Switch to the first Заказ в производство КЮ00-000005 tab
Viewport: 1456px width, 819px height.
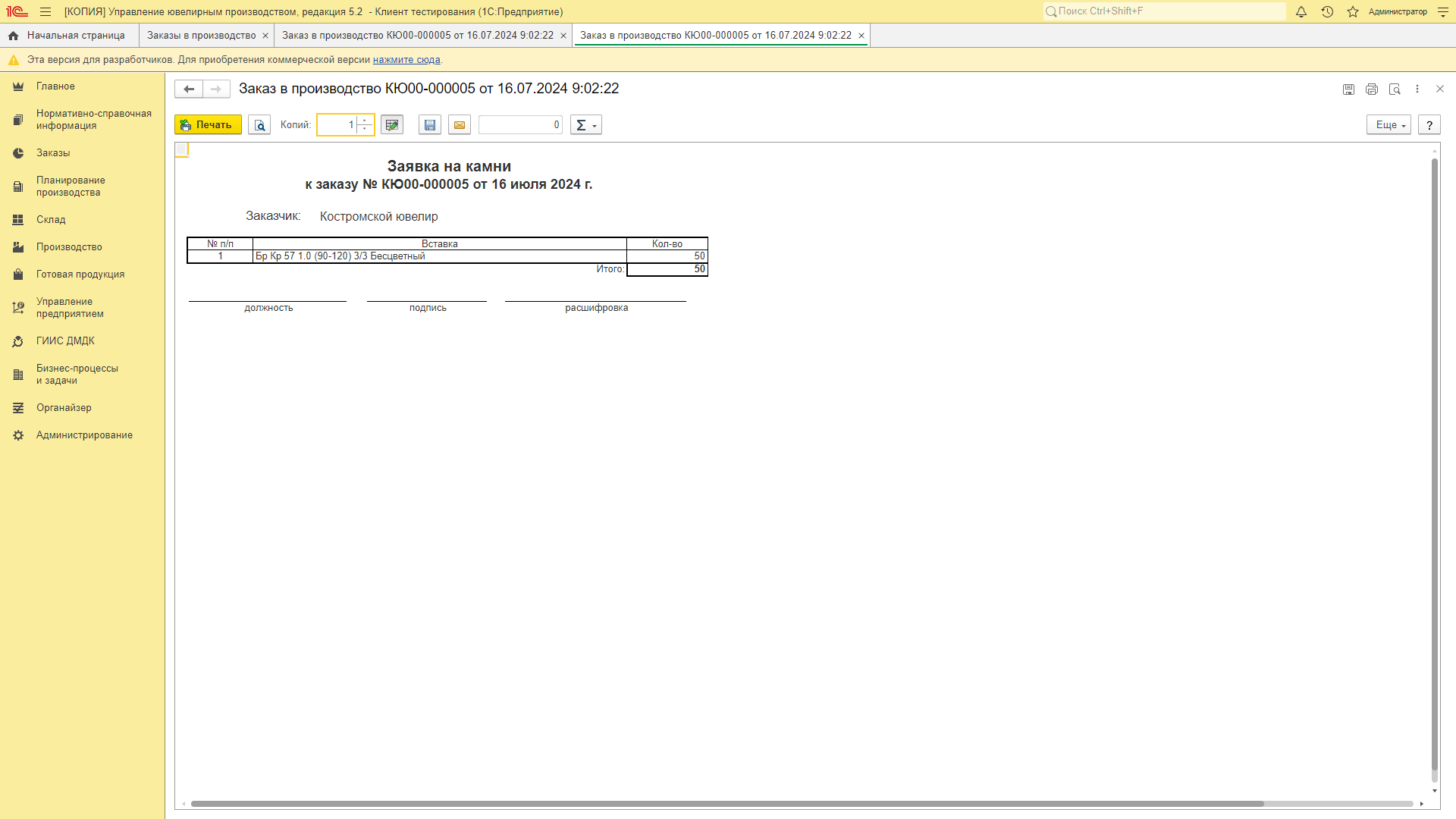click(418, 36)
